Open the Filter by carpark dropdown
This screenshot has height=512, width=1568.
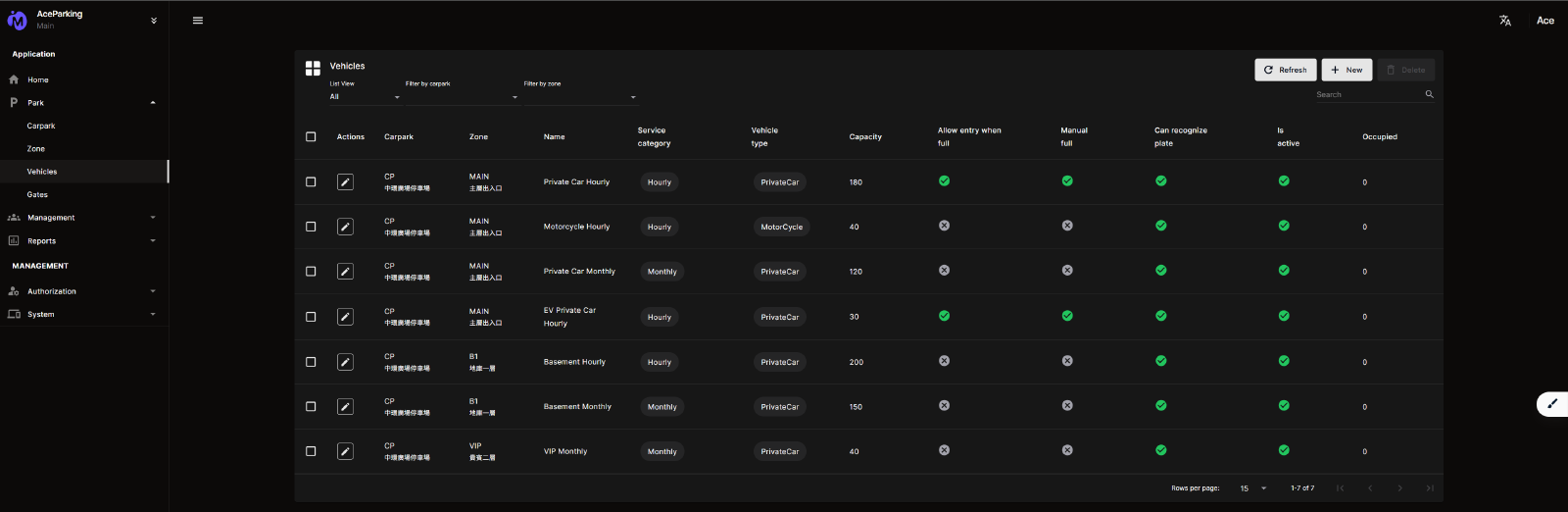461,97
